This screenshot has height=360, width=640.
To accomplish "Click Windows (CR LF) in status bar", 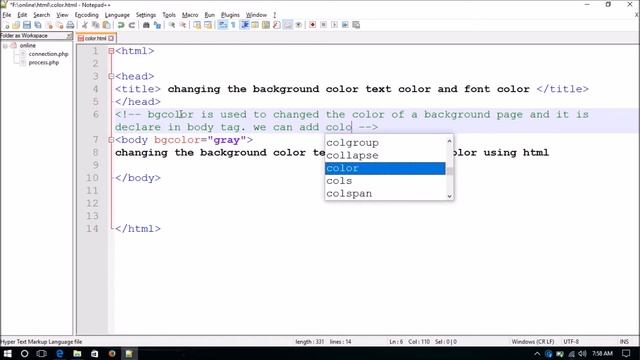I will coord(533,342).
